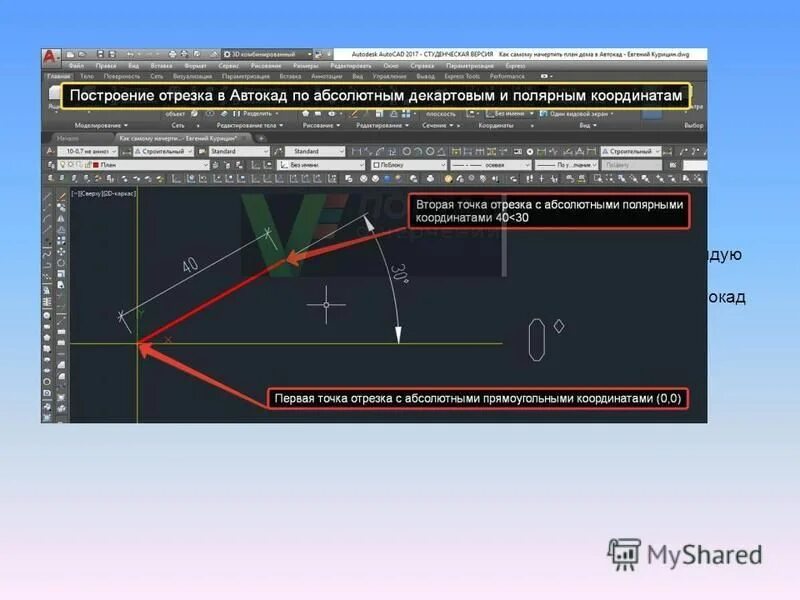Open the second Standard multileader style dropdown
Image resolution: width=800 pixels, height=600 pixels.
[315, 152]
